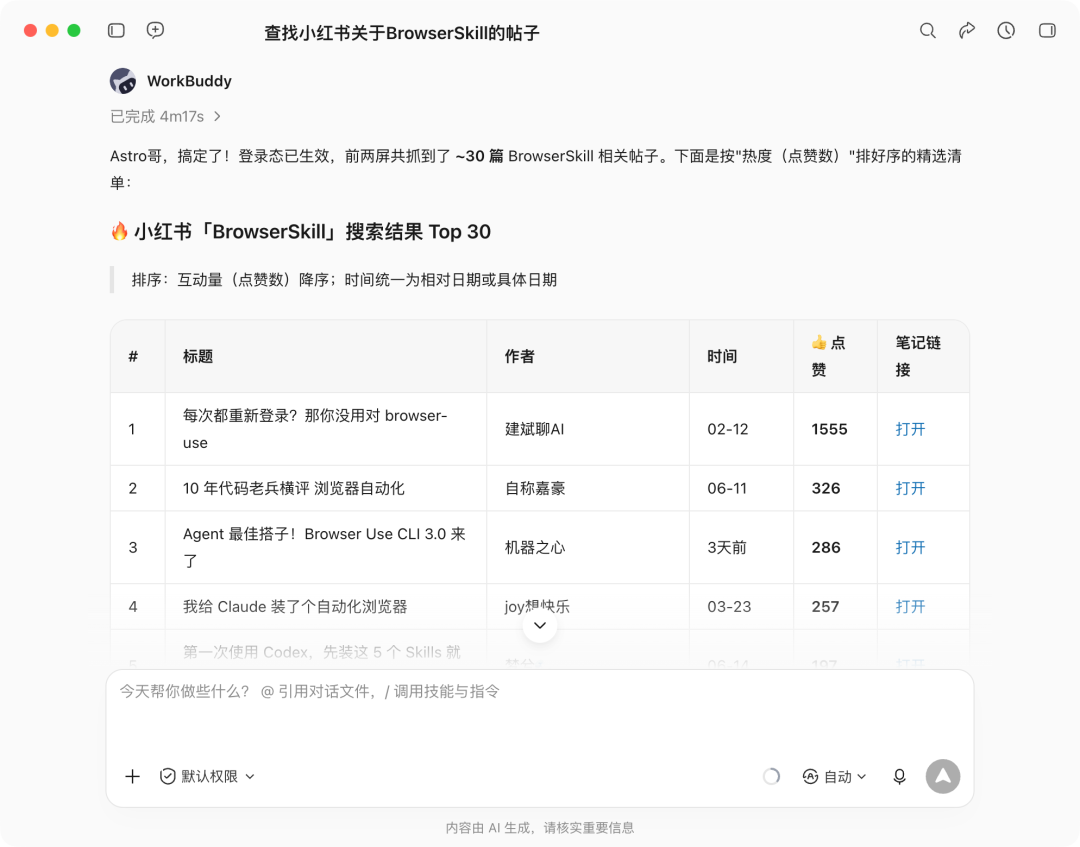Expand the 已完成 4m17s details
The height and width of the screenshot is (847, 1080).
165,116
